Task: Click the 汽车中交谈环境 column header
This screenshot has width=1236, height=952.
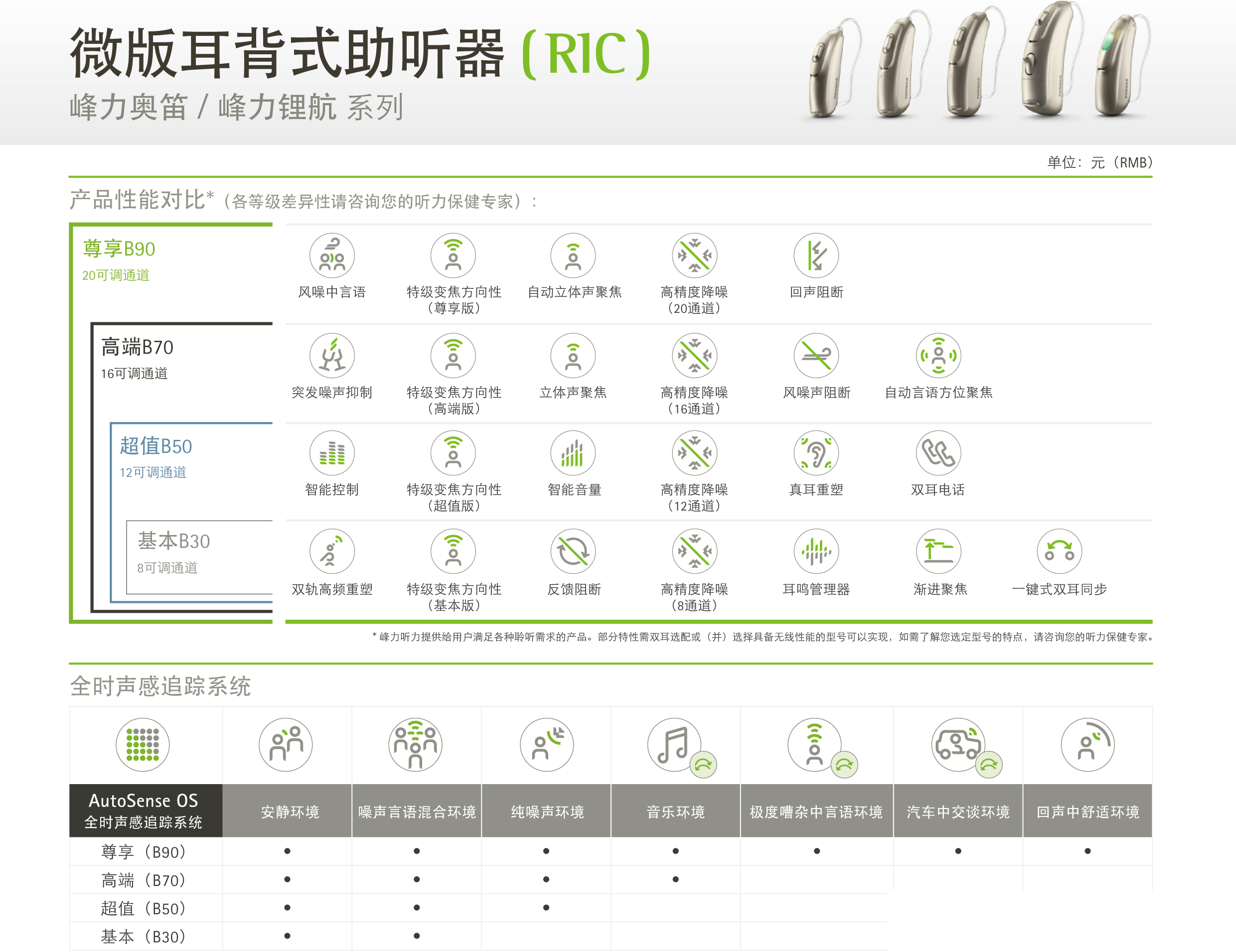Action: point(958,810)
